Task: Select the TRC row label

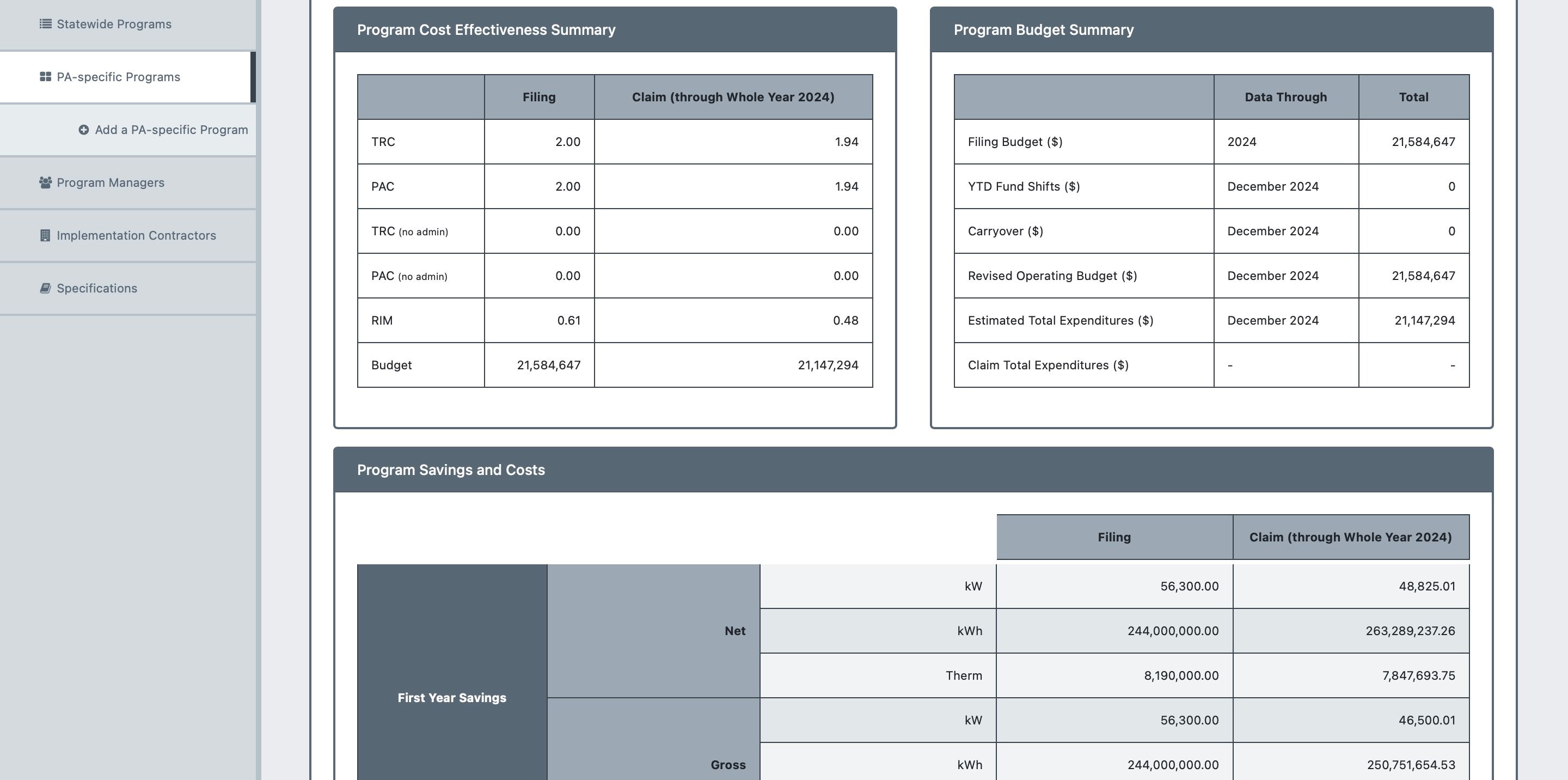Action: 383,142
